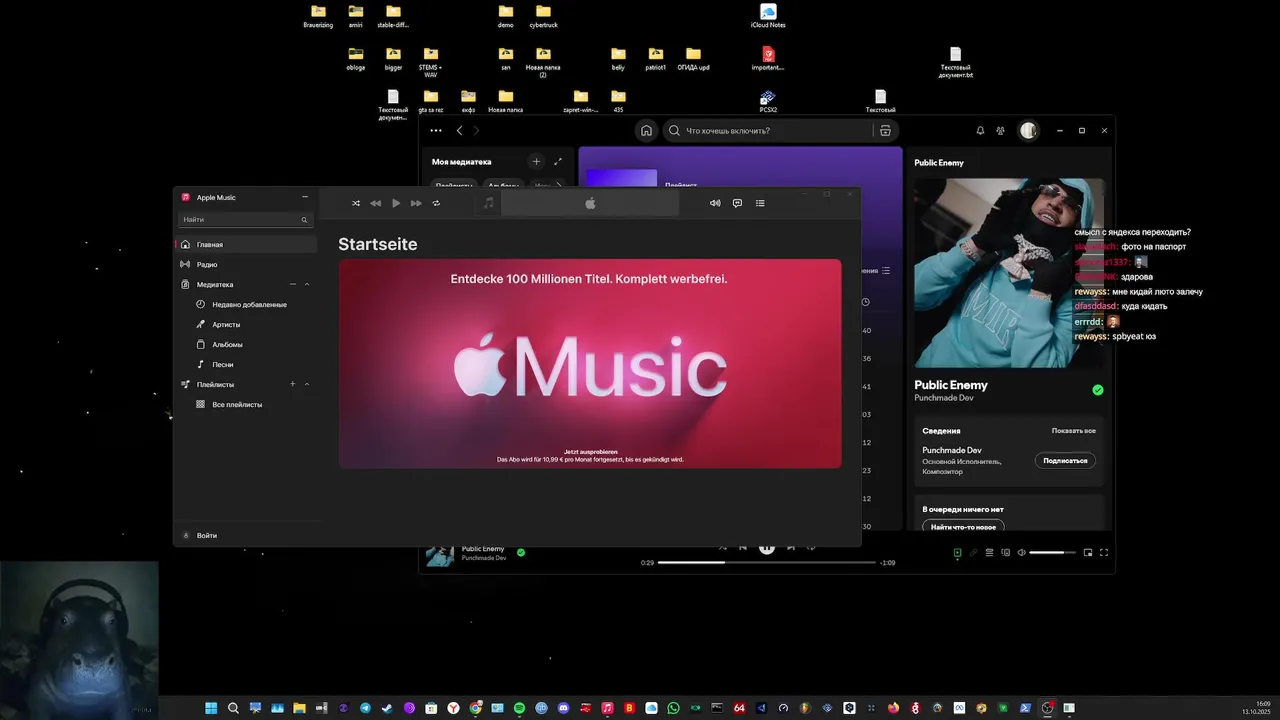Open Spotify three-dots menu
This screenshot has width=1280, height=720.
436,130
